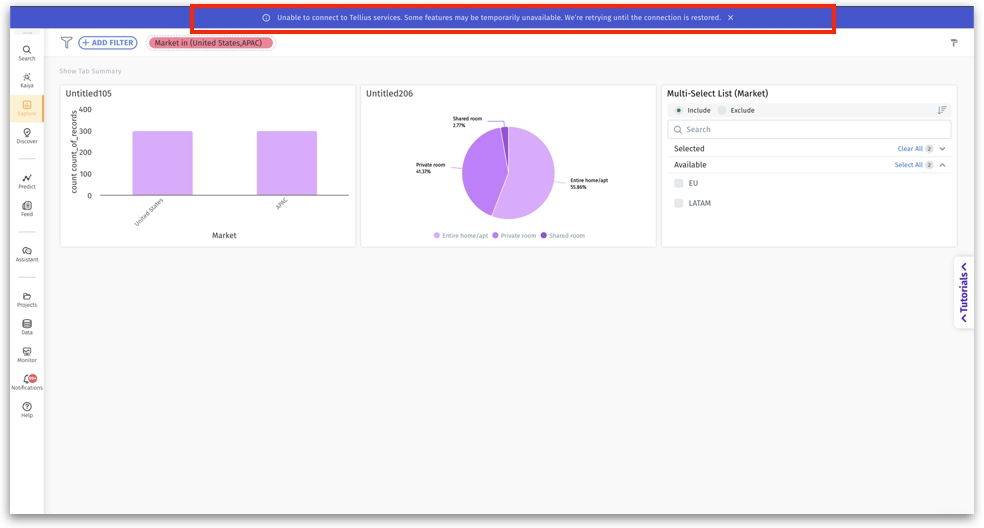Open the Projects folder icon

(27, 299)
